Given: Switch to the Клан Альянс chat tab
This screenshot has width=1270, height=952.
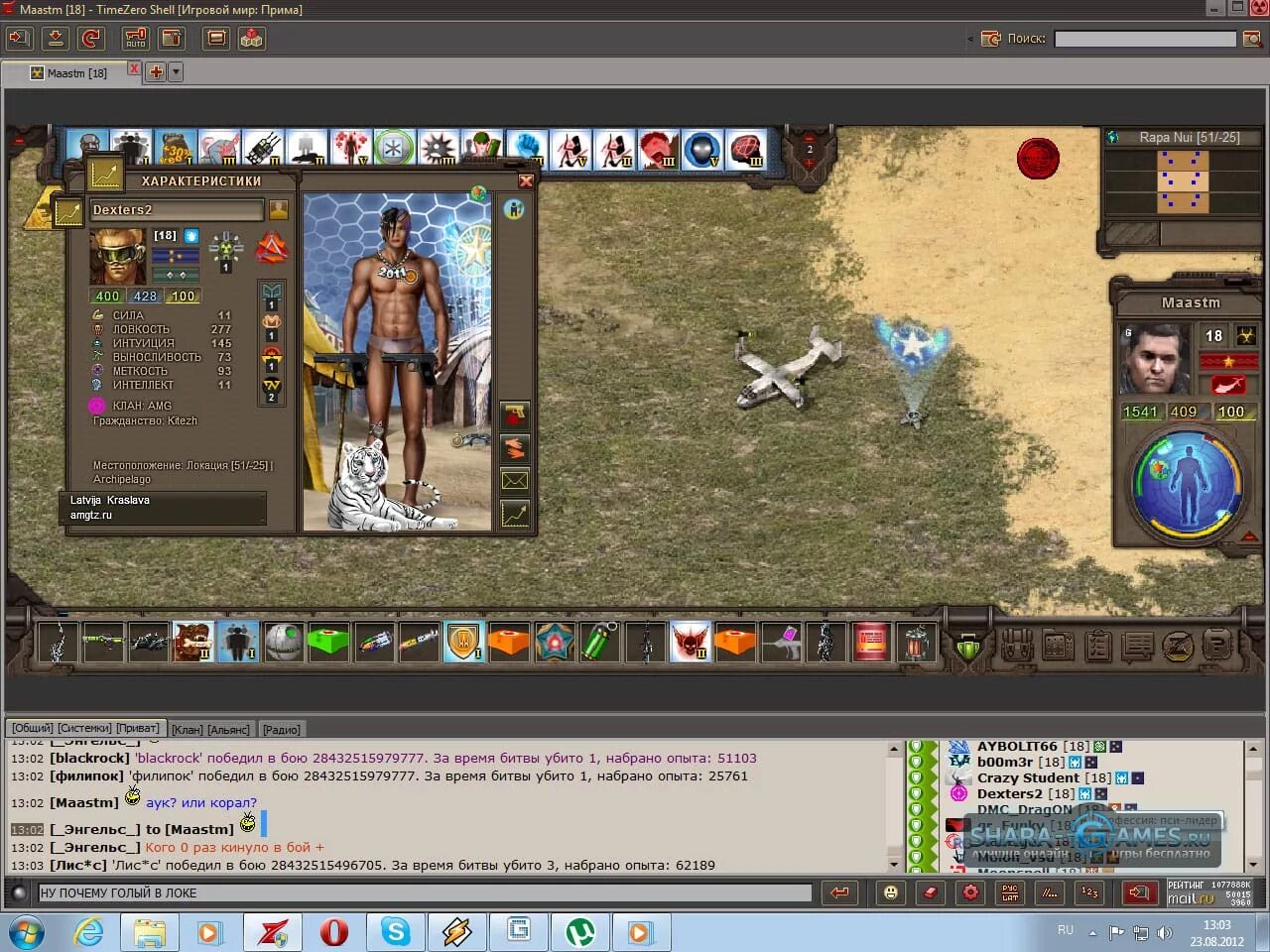Looking at the screenshot, I should (x=210, y=729).
